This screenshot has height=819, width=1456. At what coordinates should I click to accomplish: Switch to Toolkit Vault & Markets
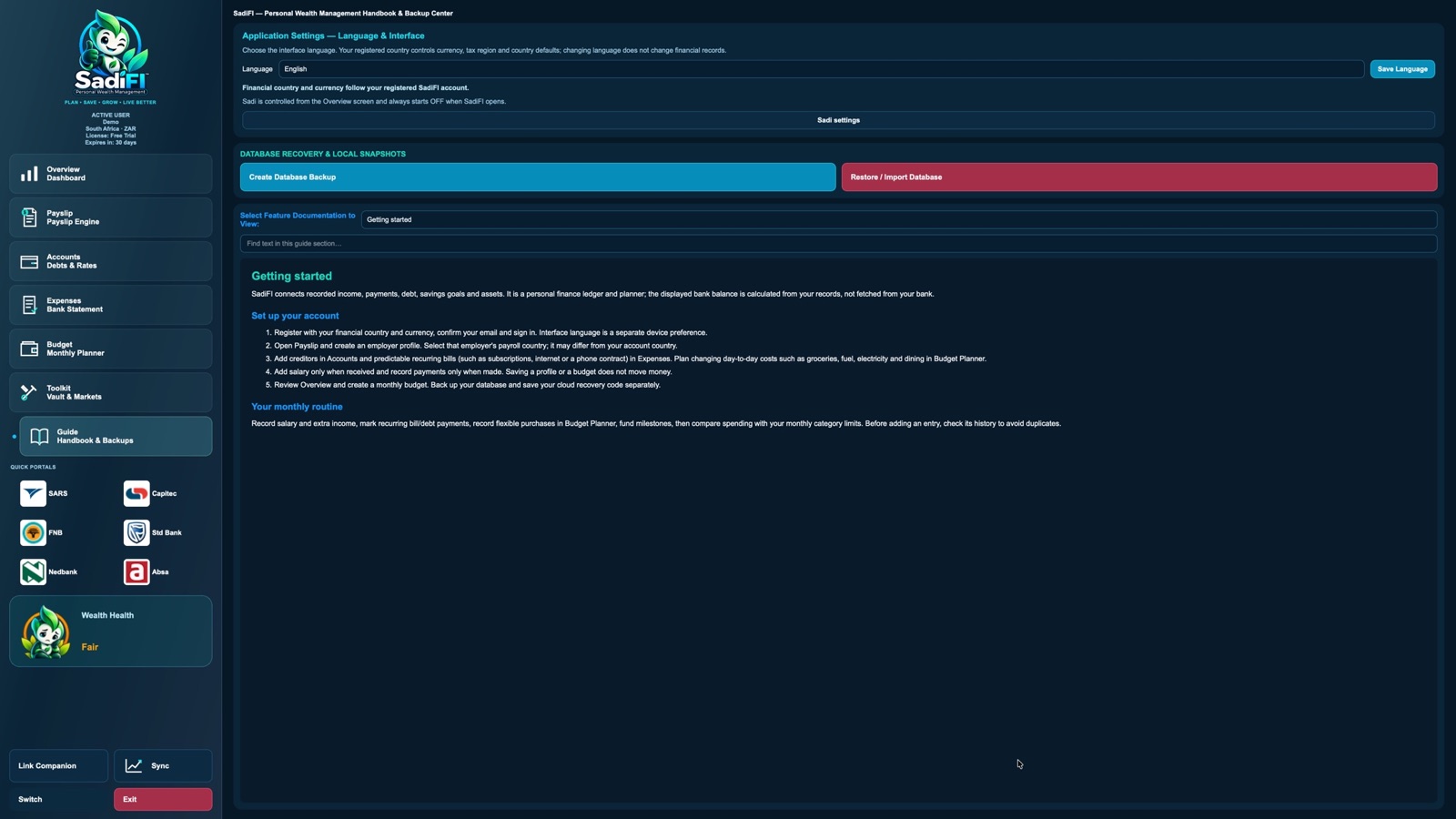click(111, 392)
